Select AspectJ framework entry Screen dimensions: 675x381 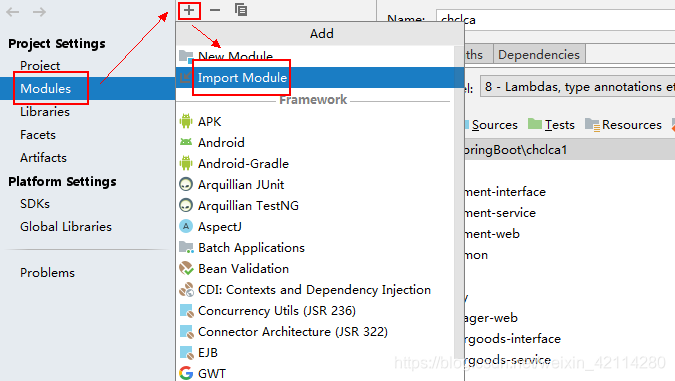coord(316,226)
